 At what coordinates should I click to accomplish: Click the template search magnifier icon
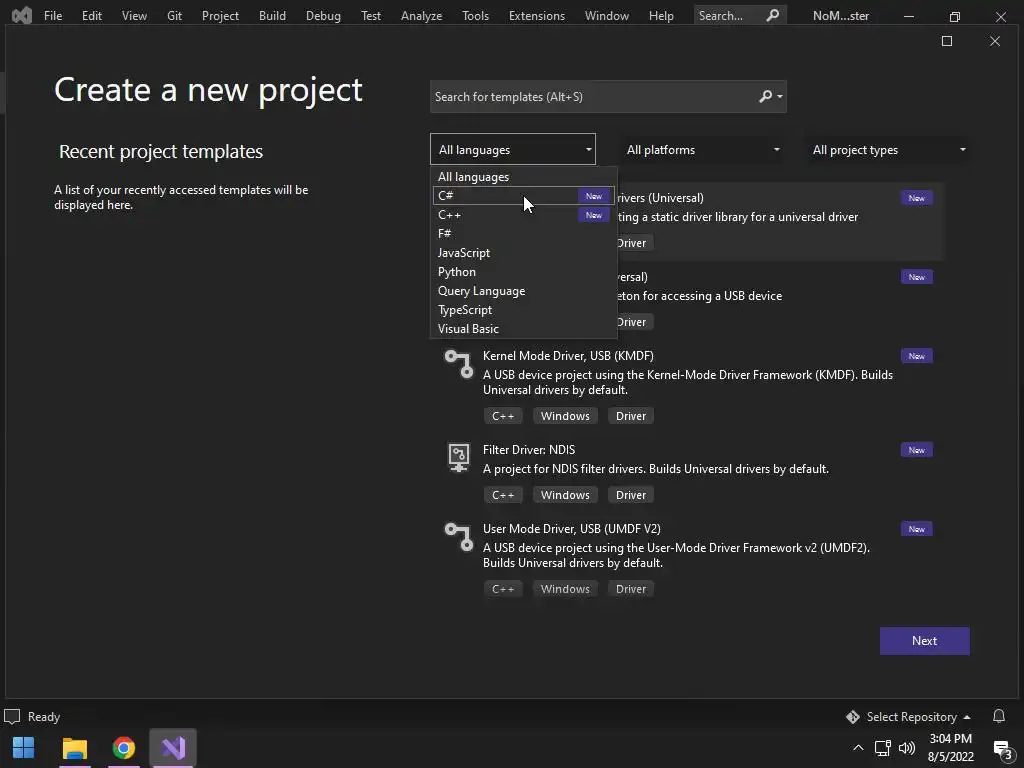pos(765,97)
